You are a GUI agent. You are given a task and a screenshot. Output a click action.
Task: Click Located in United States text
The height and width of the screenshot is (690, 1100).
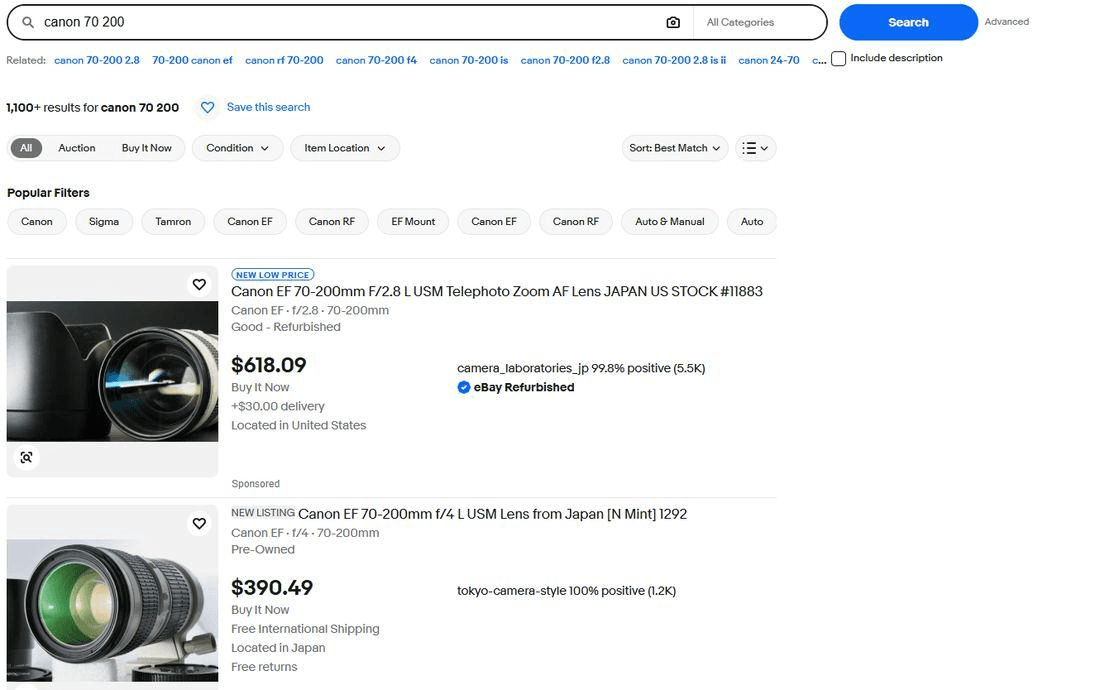298,425
